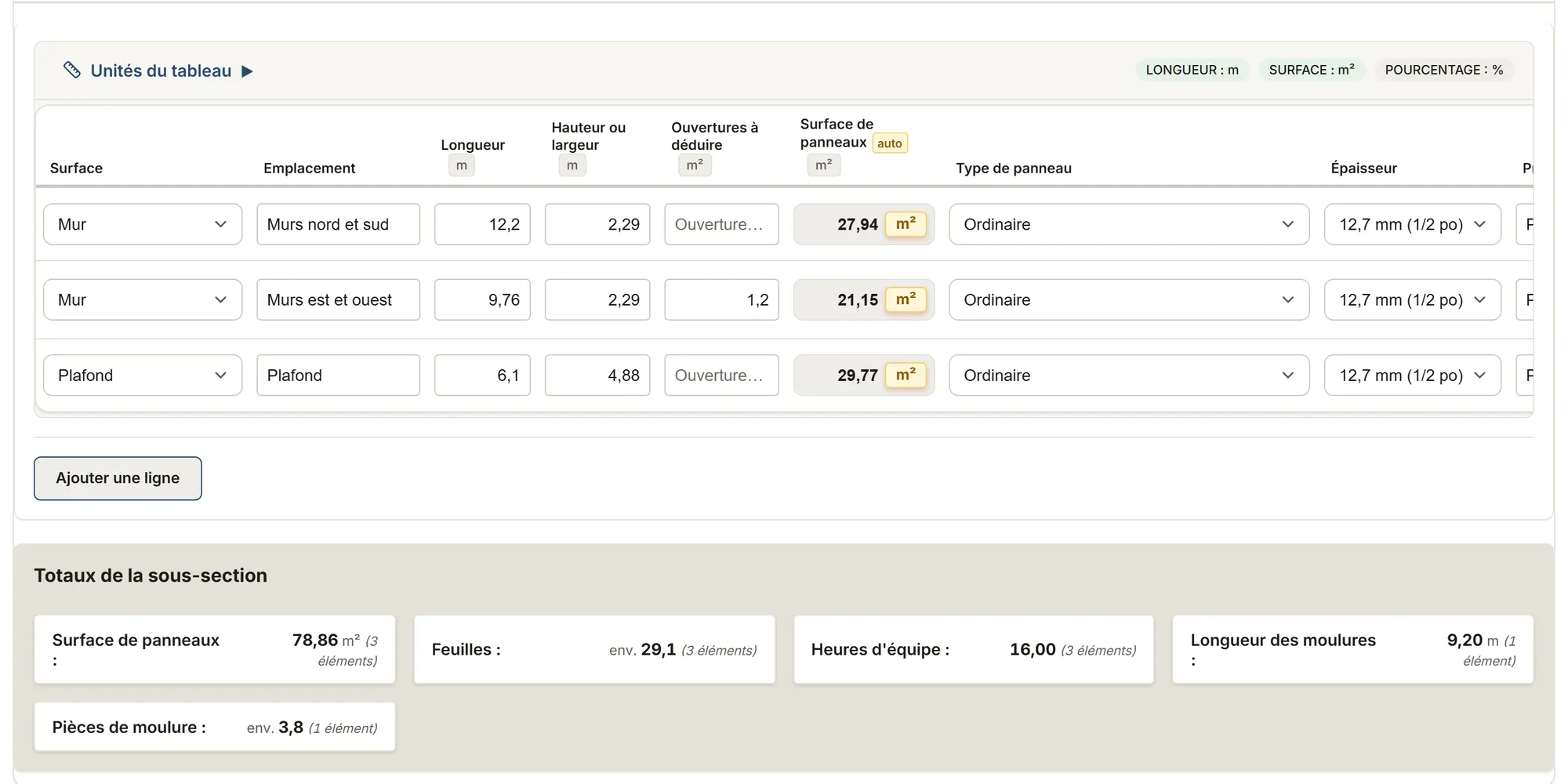Click the Pièces de moulure total of env. 3,8
1568x784 pixels.
click(x=215, y=728)
